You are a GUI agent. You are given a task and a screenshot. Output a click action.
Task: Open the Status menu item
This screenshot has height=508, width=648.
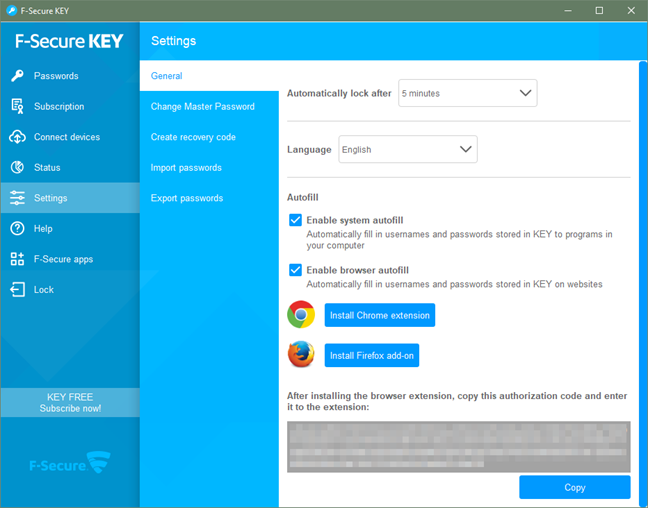pos(70,167)
